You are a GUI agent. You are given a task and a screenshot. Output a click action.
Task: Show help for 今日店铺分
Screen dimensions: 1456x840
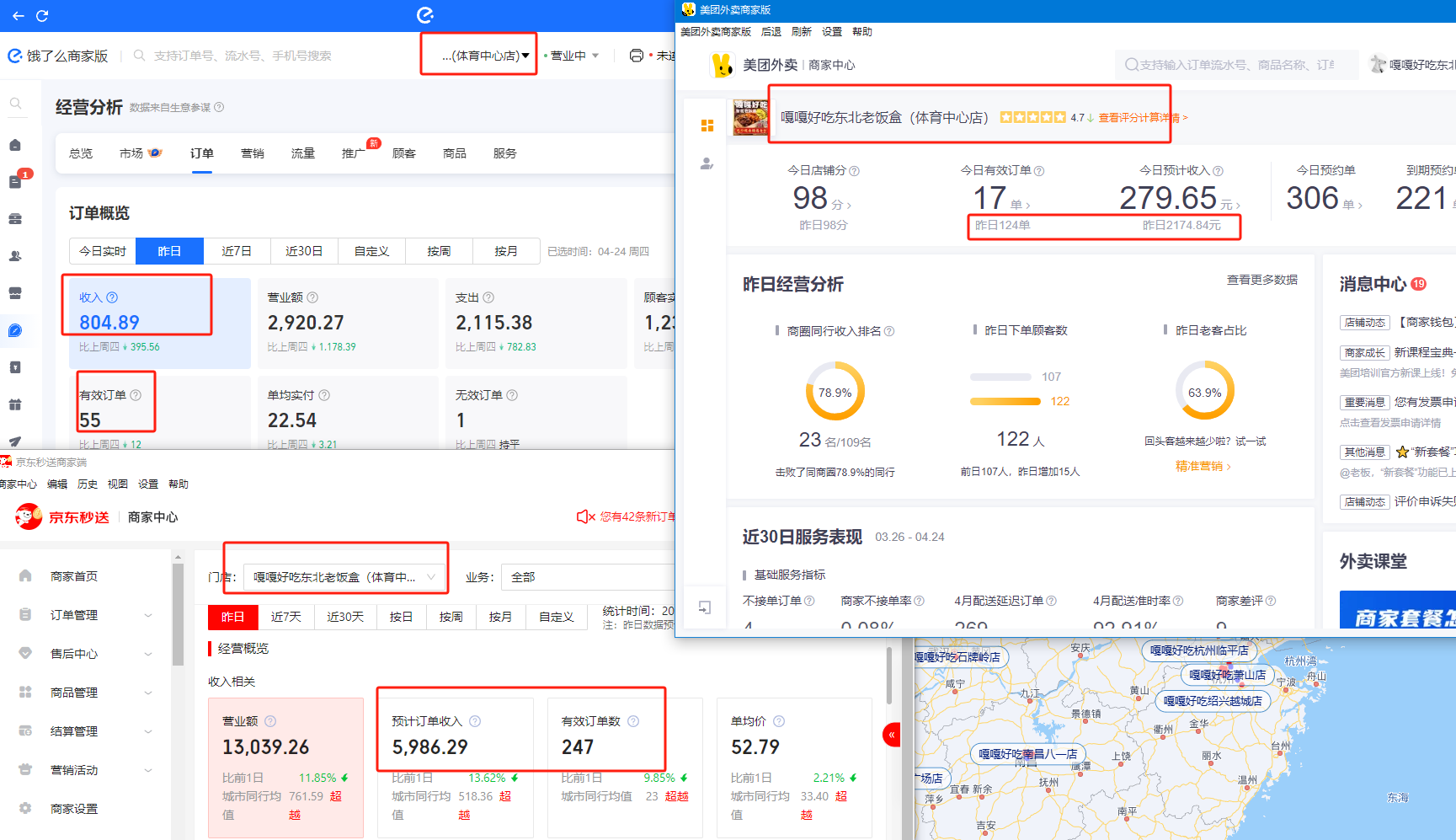(x=854, y=171)
